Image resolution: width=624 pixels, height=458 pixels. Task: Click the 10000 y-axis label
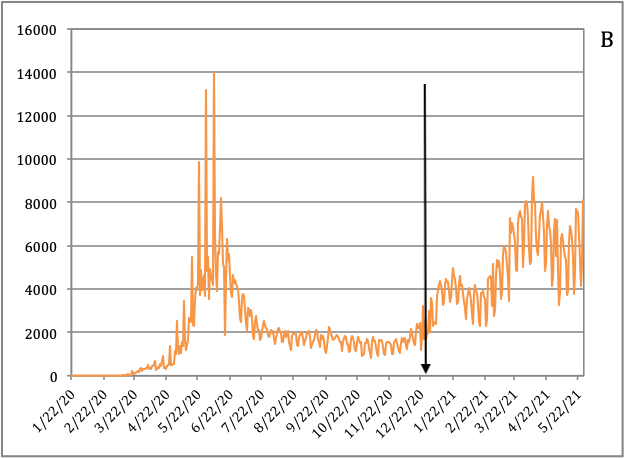pyautogui.click(x=37, y=160)
